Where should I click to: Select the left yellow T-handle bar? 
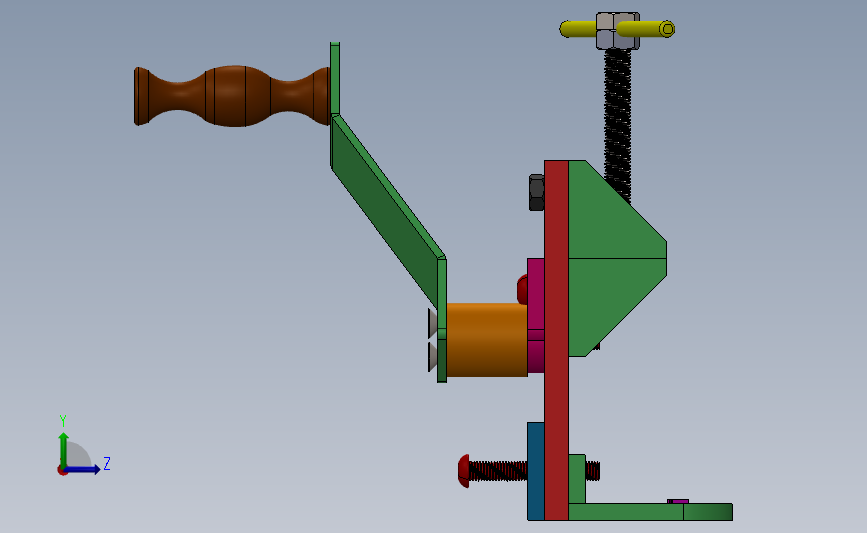click(578, 29)
